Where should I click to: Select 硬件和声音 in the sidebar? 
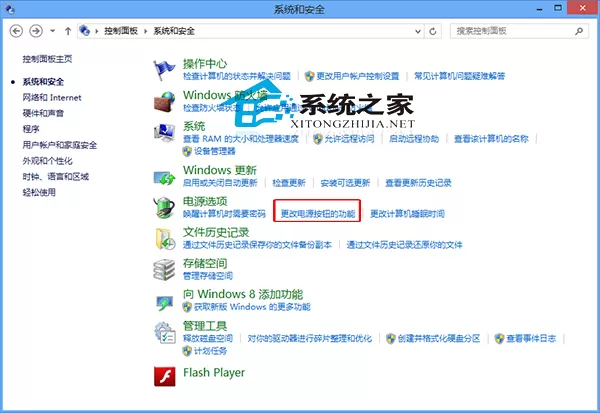[x=43, y=113]
